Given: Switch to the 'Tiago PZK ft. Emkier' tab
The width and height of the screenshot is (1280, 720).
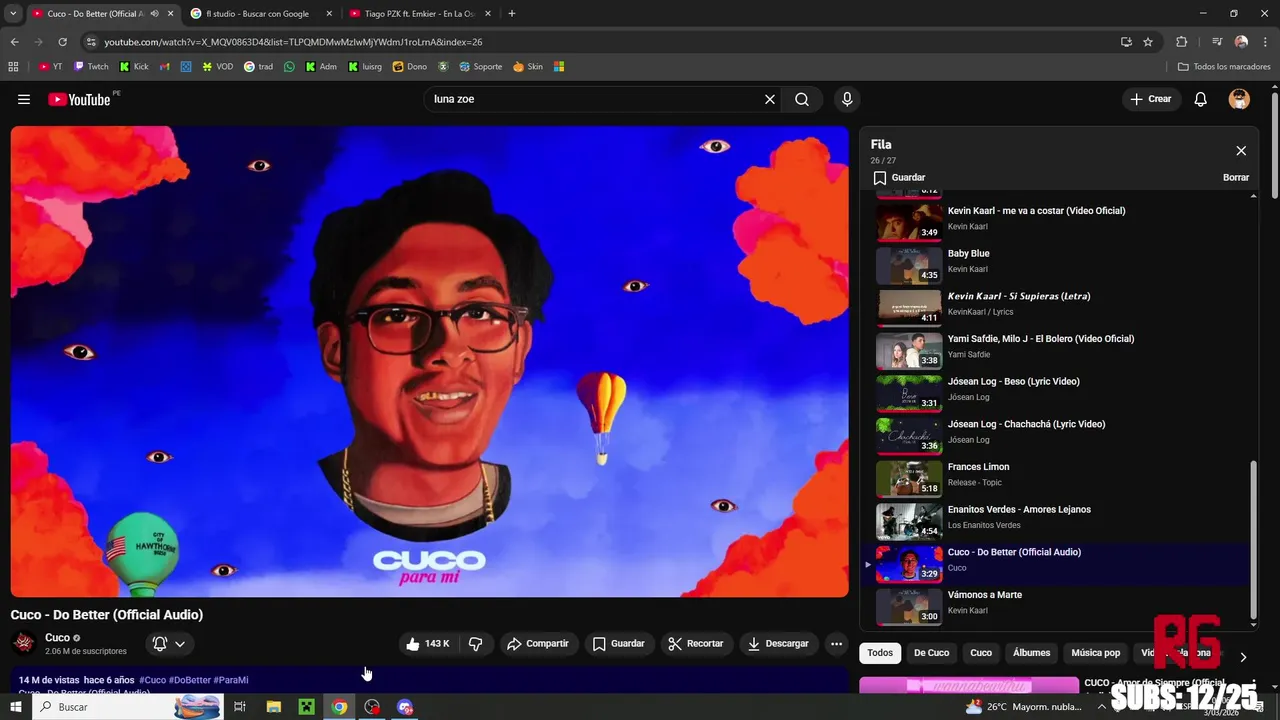Looking at the screenshot, I should pyautogui.click(x=419, y=14).
